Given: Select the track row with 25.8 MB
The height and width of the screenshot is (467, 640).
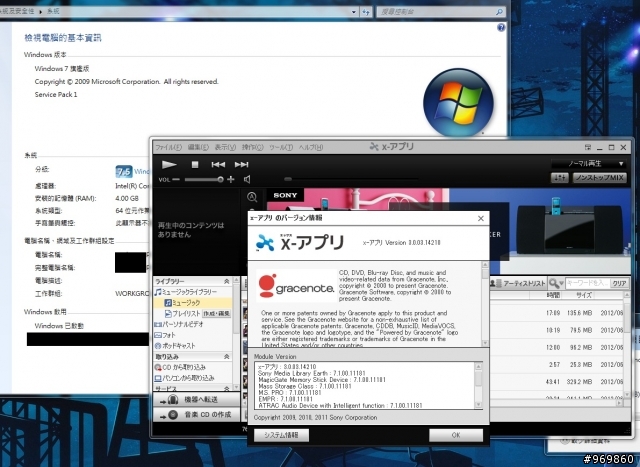Looking at the screenshot, I should click(x=556, y=365).
